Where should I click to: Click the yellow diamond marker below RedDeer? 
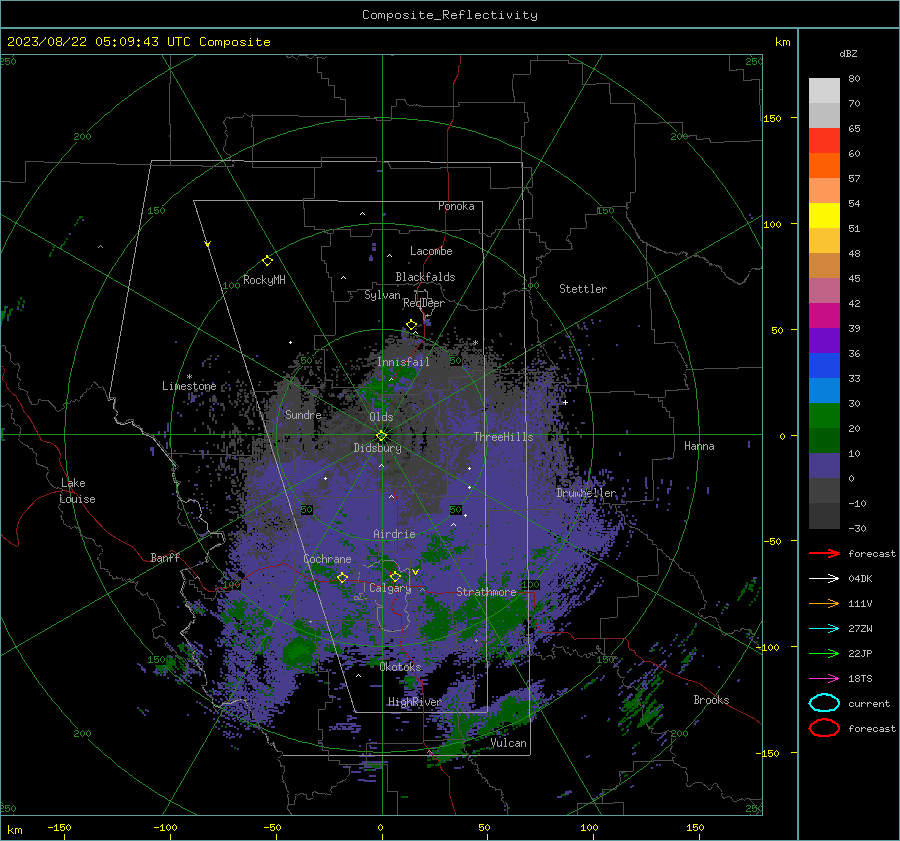412,325
